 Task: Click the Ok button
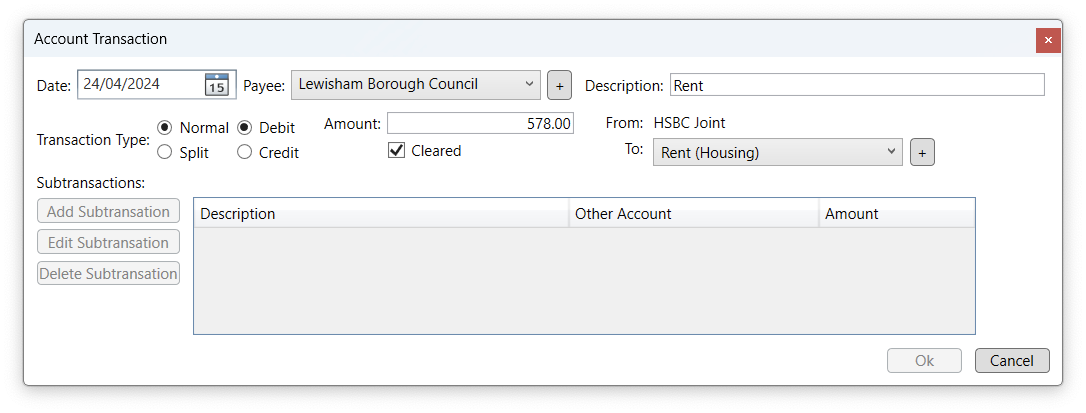point(925,360)
